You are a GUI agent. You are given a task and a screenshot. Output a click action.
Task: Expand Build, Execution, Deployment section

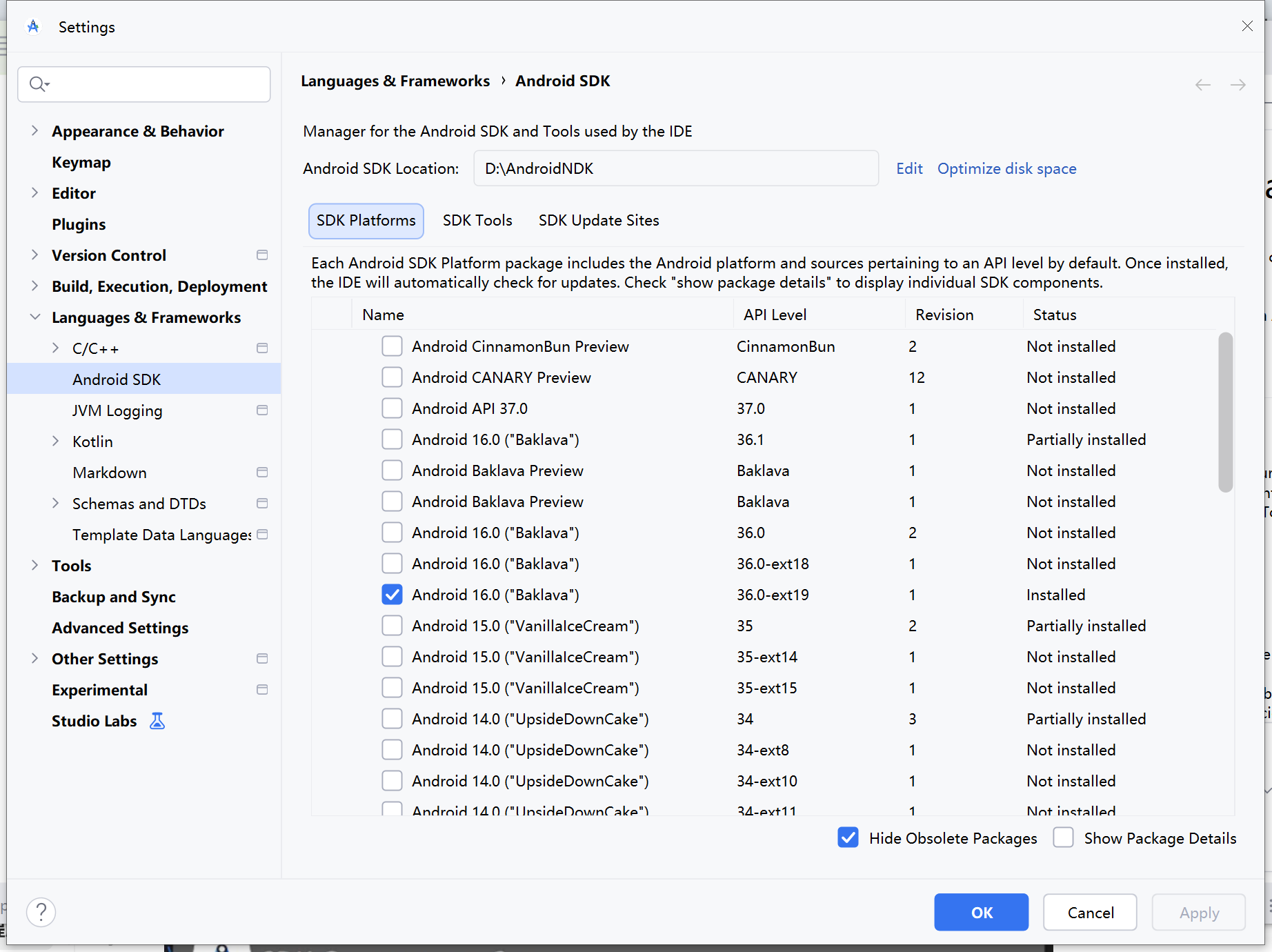pos(34,286)
